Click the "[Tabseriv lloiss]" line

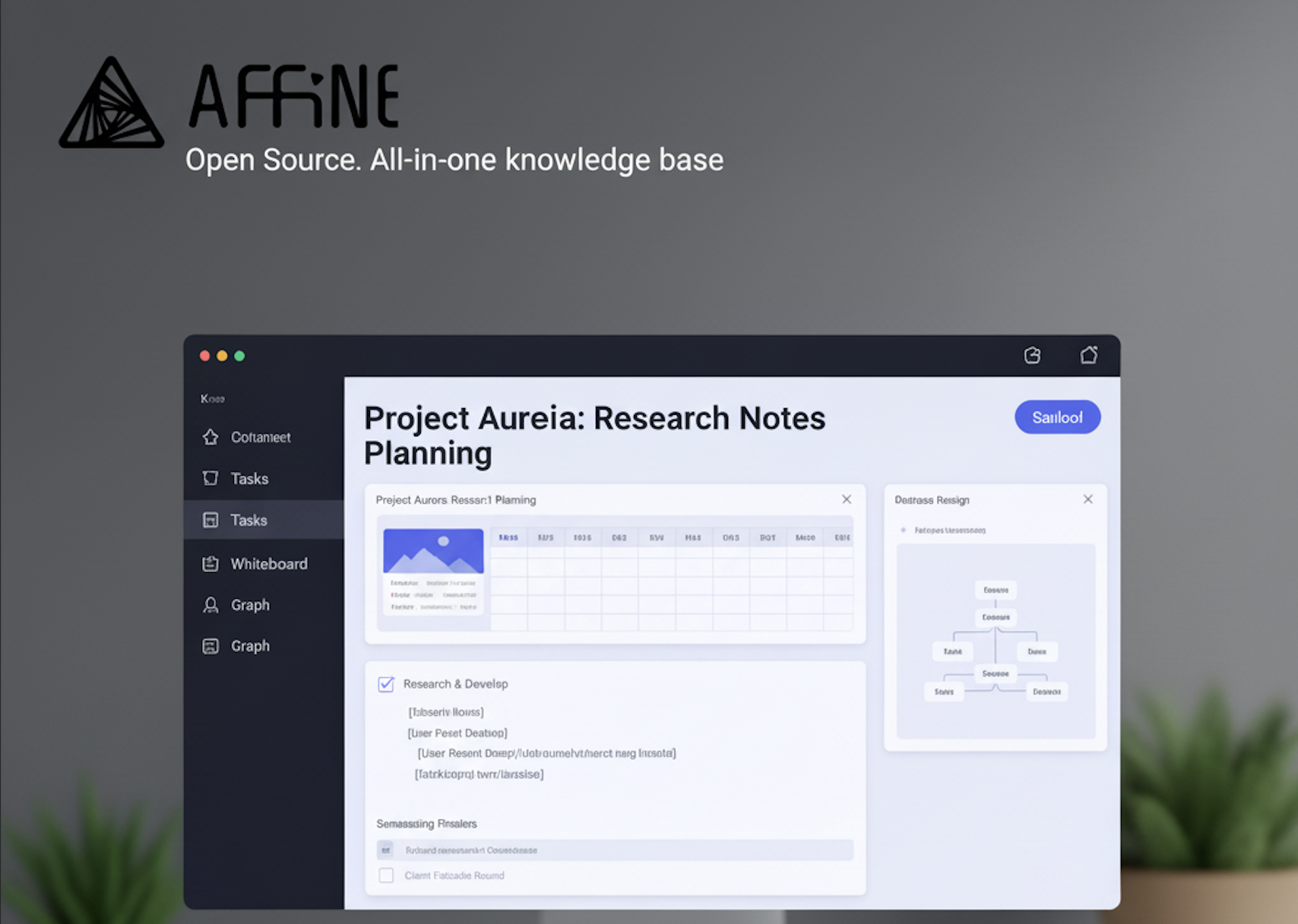(x=446, y=712)
